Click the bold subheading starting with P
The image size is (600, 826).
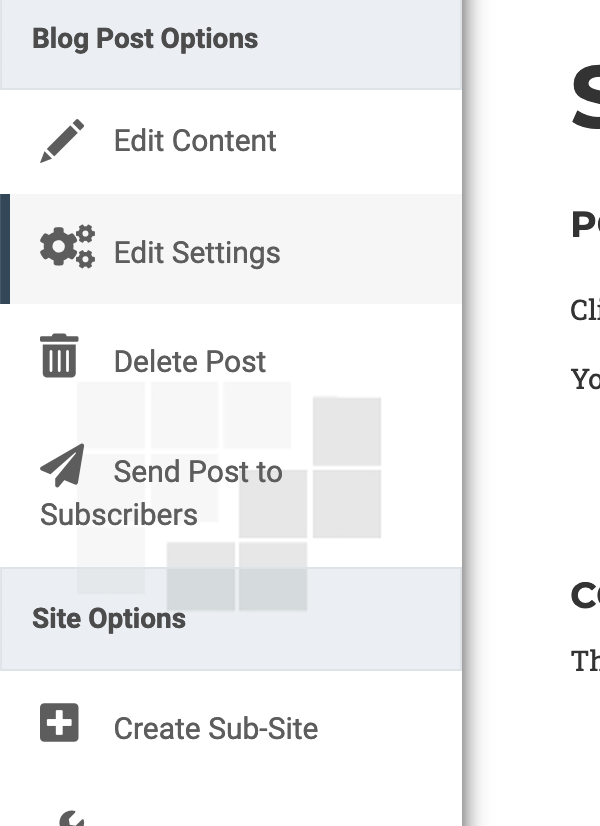tap(585, 225)
